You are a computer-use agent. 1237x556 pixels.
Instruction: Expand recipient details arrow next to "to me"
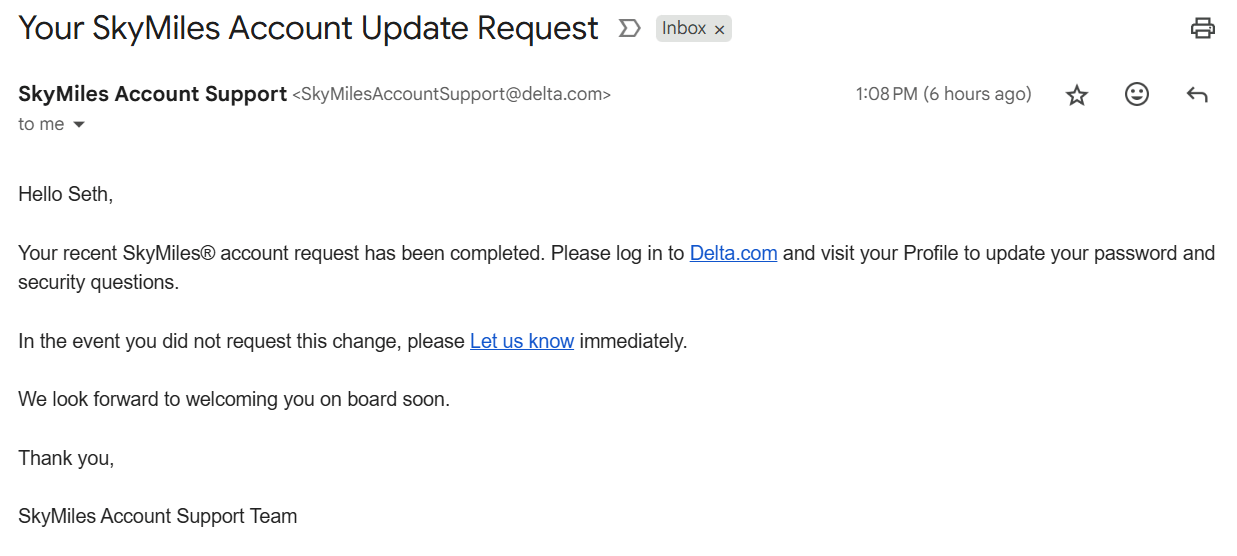click(79, 125)
